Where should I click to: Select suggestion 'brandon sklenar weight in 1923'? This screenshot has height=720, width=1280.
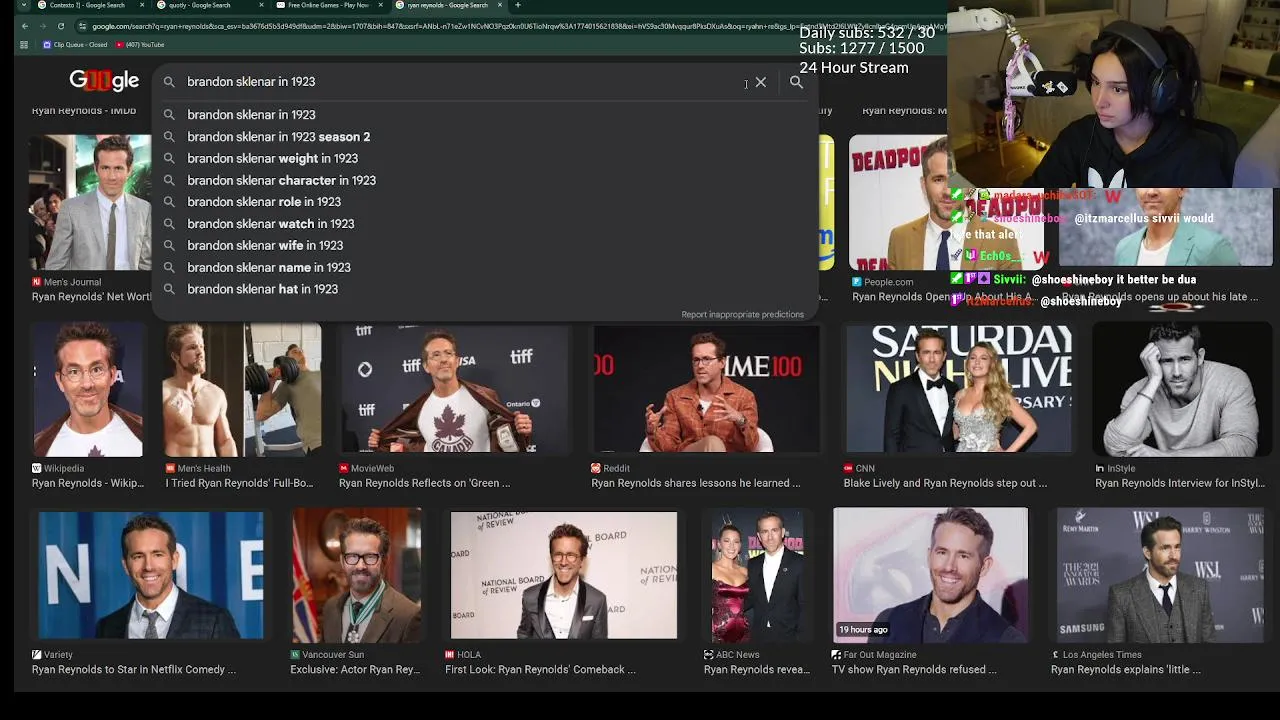click(485, 158)
